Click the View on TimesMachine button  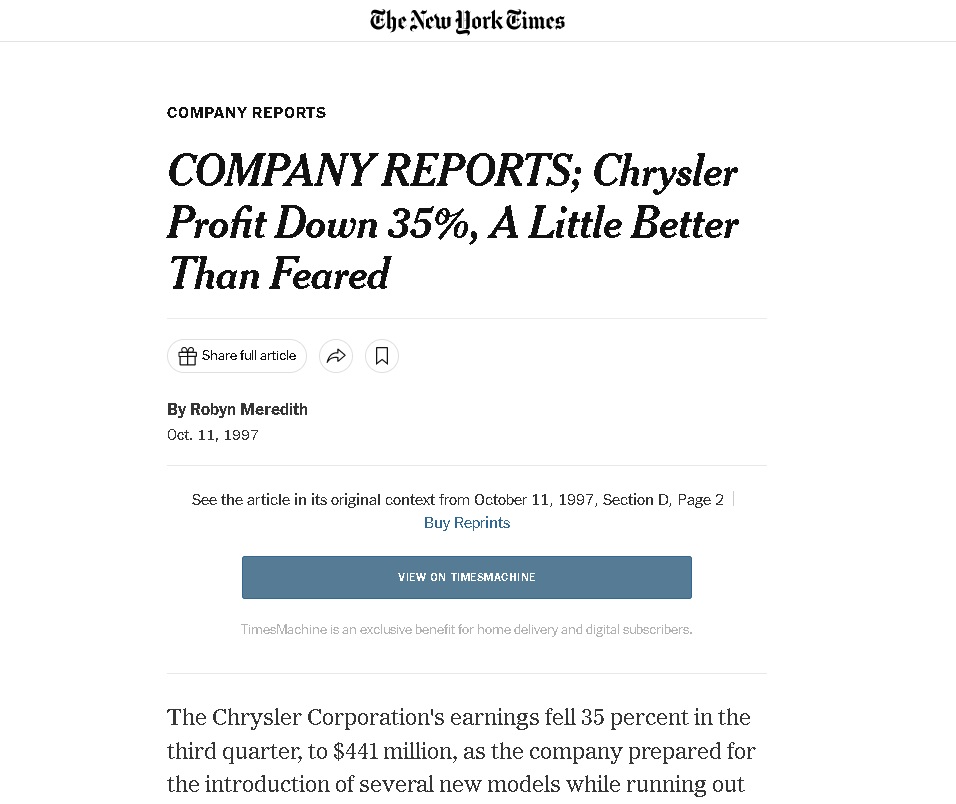[x=466, y=577]
